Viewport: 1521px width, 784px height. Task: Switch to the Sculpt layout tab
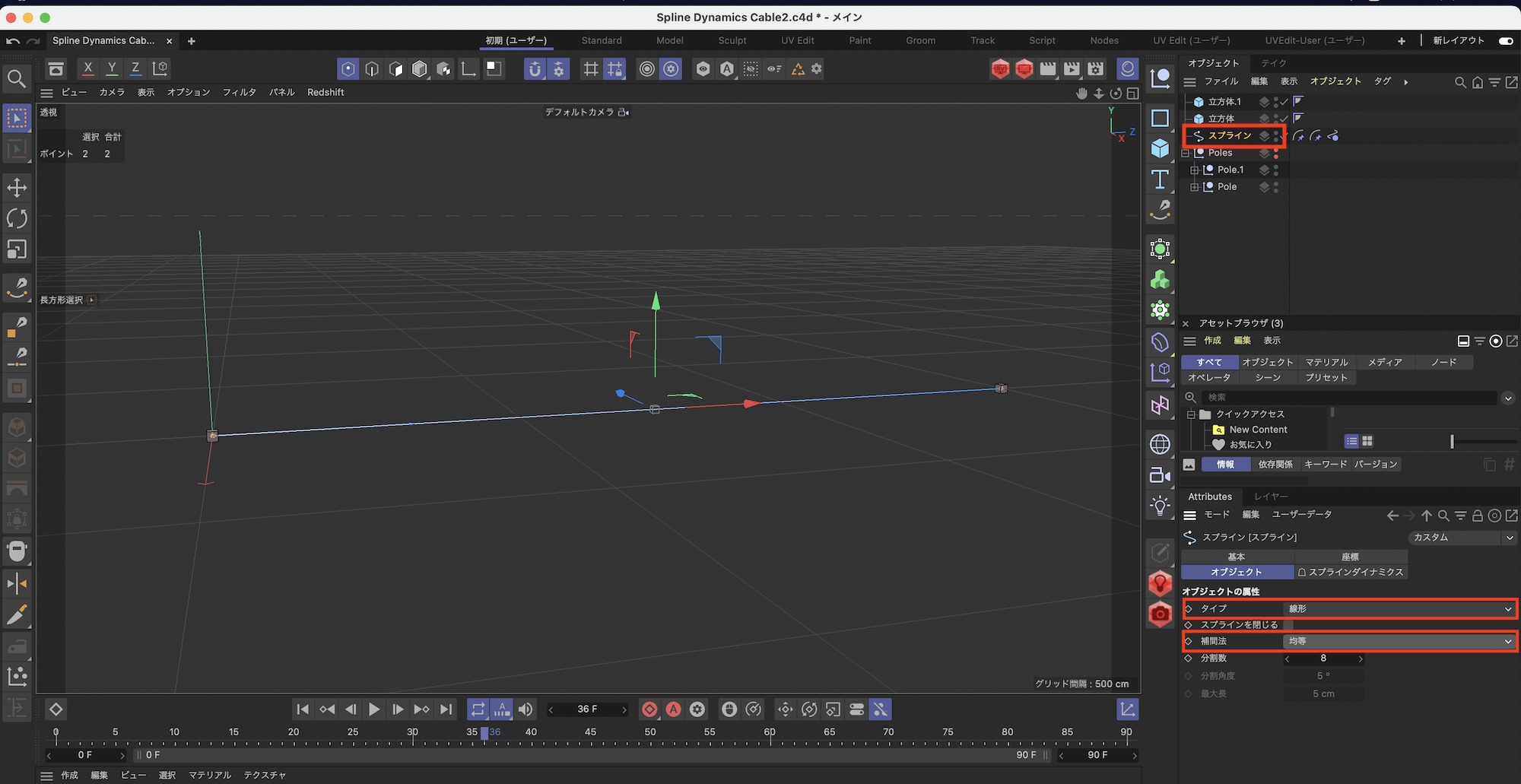[x=732, y=41]
